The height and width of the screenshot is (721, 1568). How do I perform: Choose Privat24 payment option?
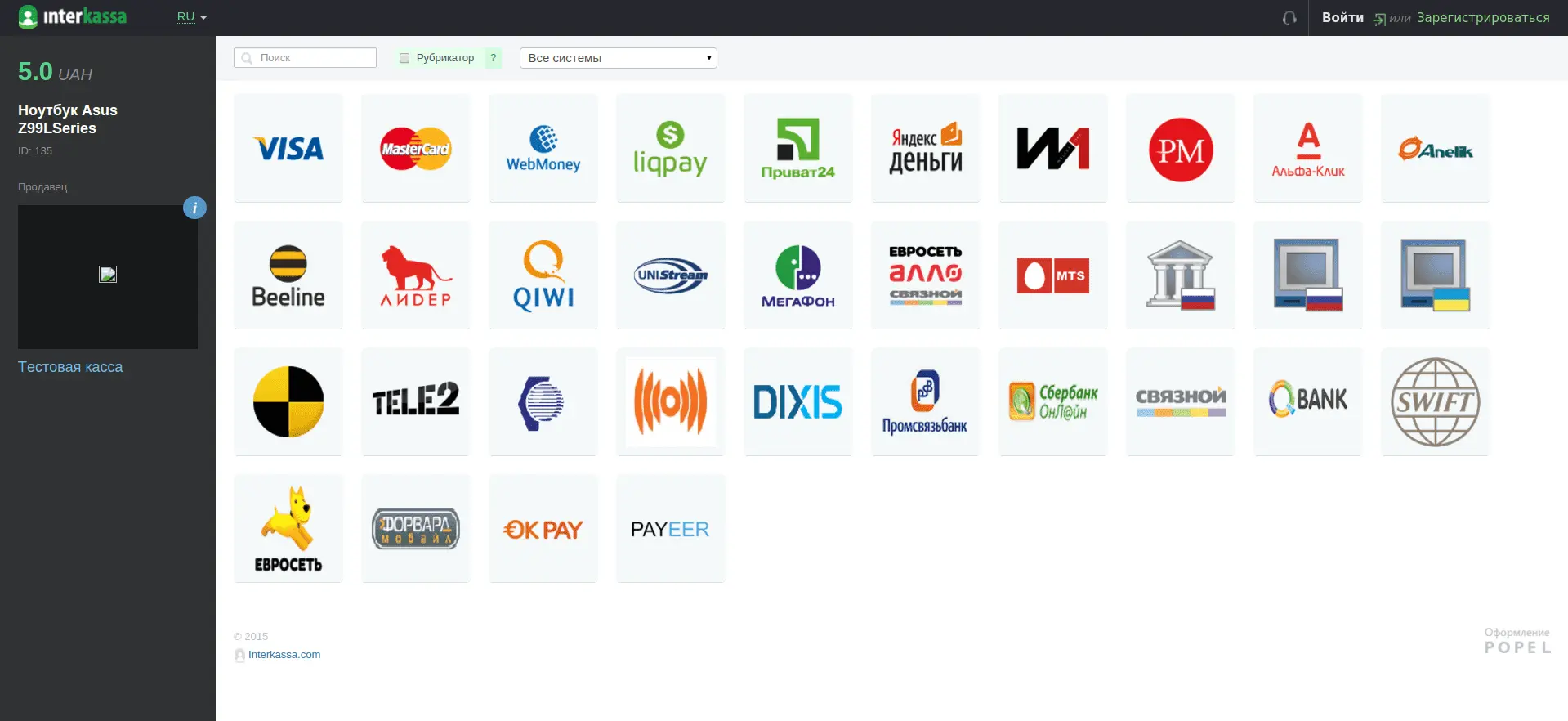(797, 148)
